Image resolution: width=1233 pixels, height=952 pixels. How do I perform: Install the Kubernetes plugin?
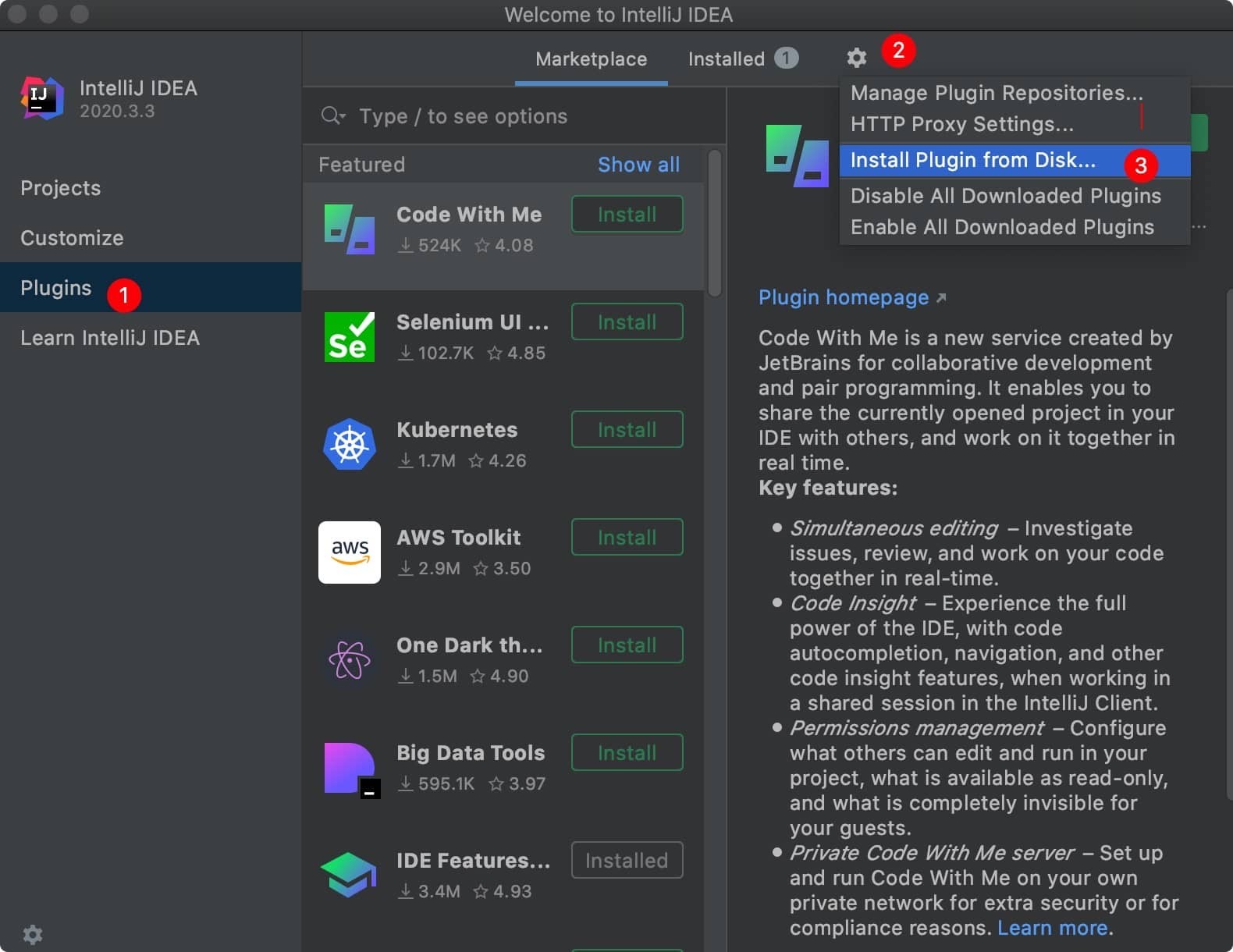pyautogui.click(x=627, y=430)
